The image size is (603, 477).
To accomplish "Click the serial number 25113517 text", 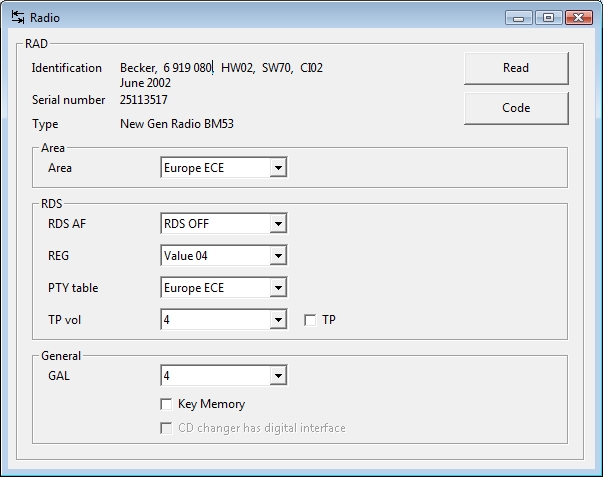I will pyautogui.click(x=144, y=100).
